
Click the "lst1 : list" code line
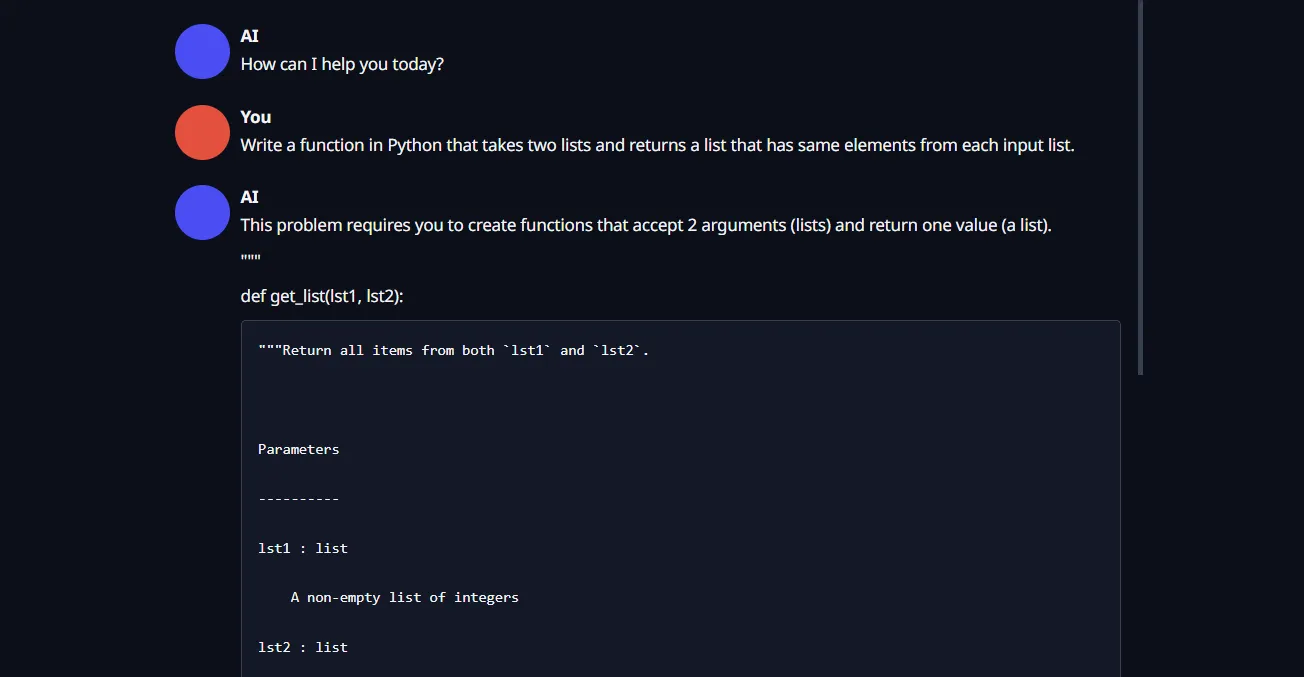tap(303, 548)
